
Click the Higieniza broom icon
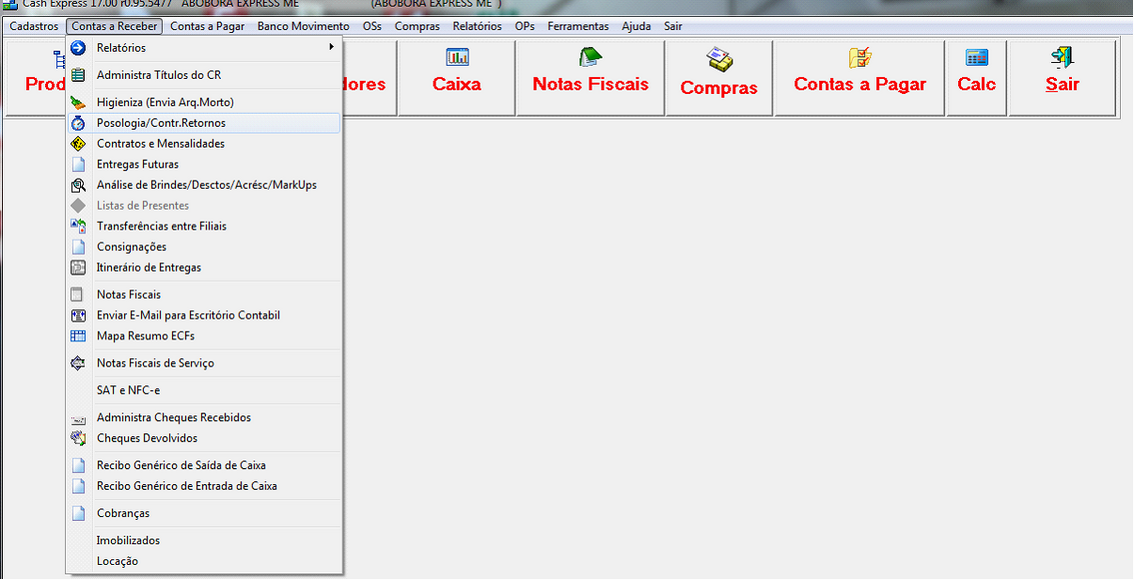point(78,102)
